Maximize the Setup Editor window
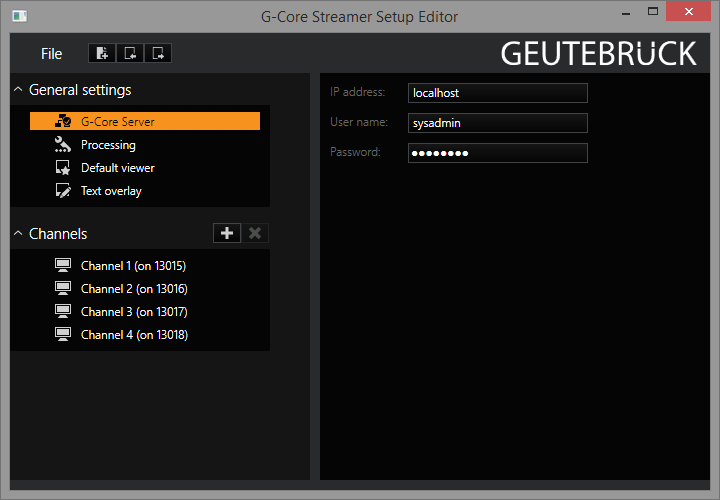 point(653,11)
